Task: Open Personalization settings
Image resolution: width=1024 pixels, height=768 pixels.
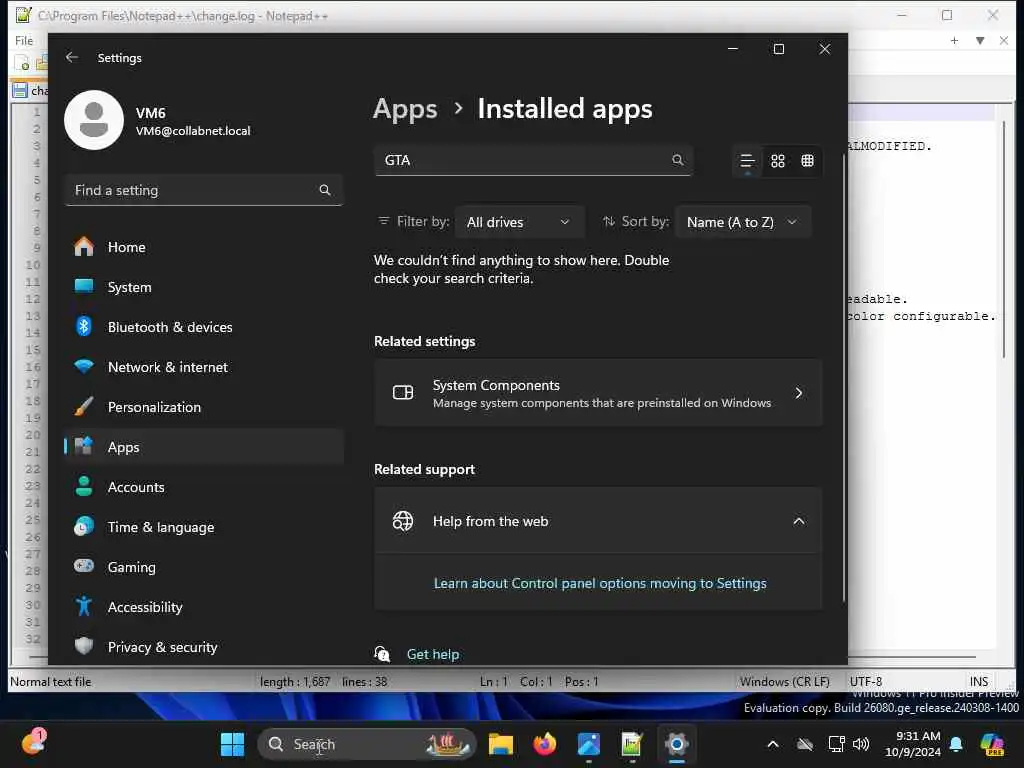Action: click(x=204, y=408)
